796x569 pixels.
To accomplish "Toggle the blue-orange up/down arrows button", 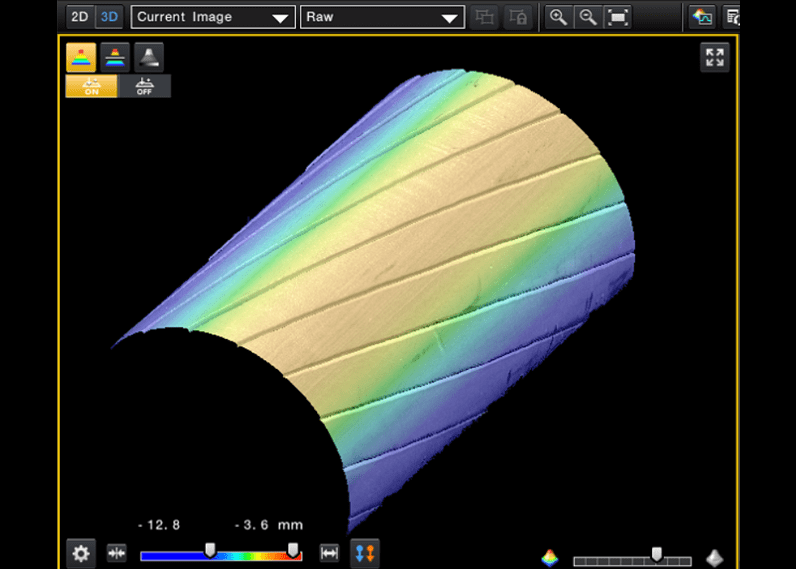I will coord(365,553).
